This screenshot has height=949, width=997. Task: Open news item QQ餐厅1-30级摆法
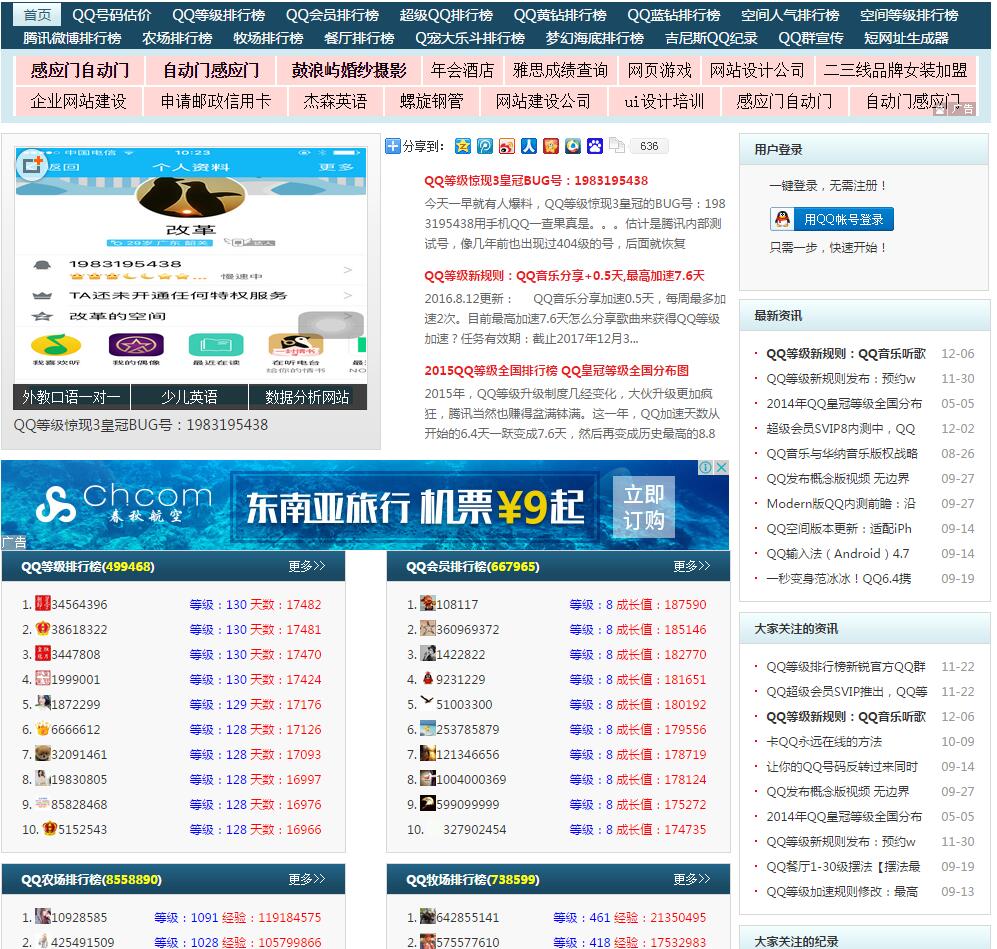click(842, 866)
